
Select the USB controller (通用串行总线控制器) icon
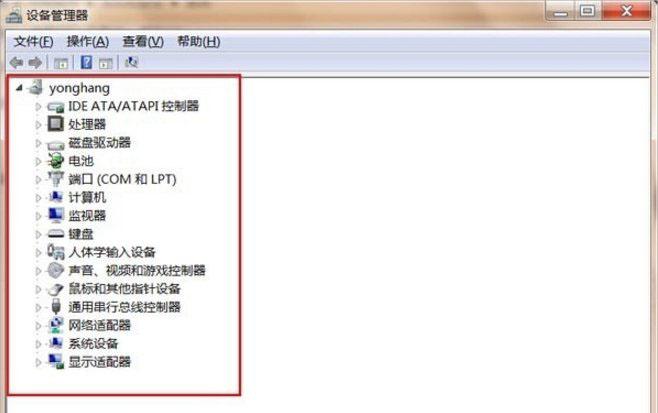55,306
